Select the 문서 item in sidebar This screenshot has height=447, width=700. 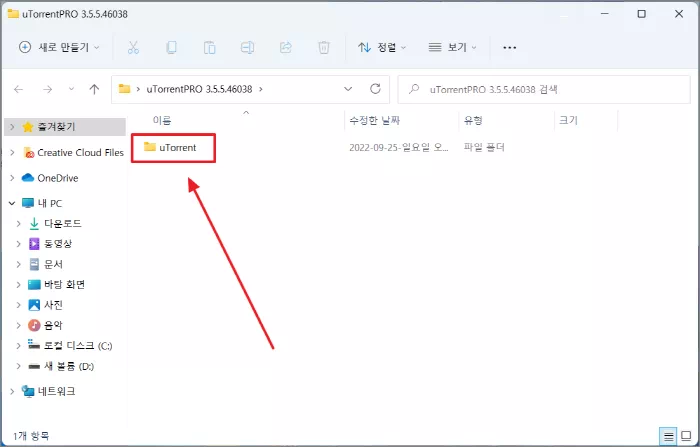54,264
